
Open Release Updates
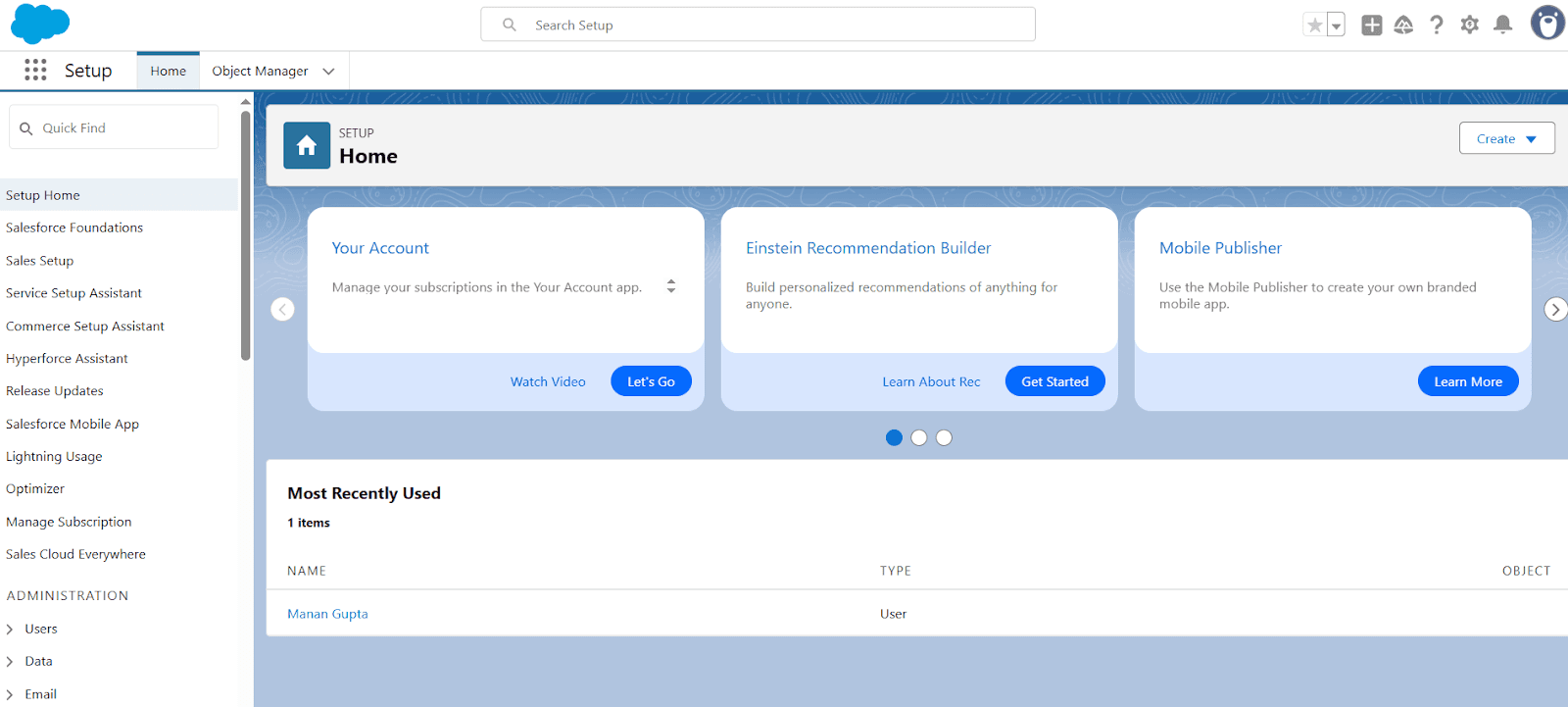(x=55, y=391)
